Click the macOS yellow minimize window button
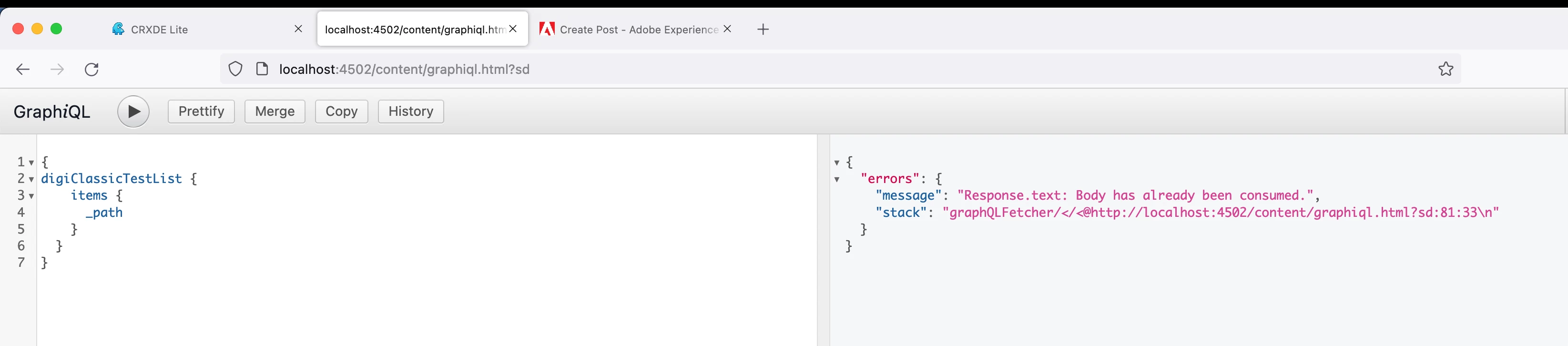 pos(37,29)
